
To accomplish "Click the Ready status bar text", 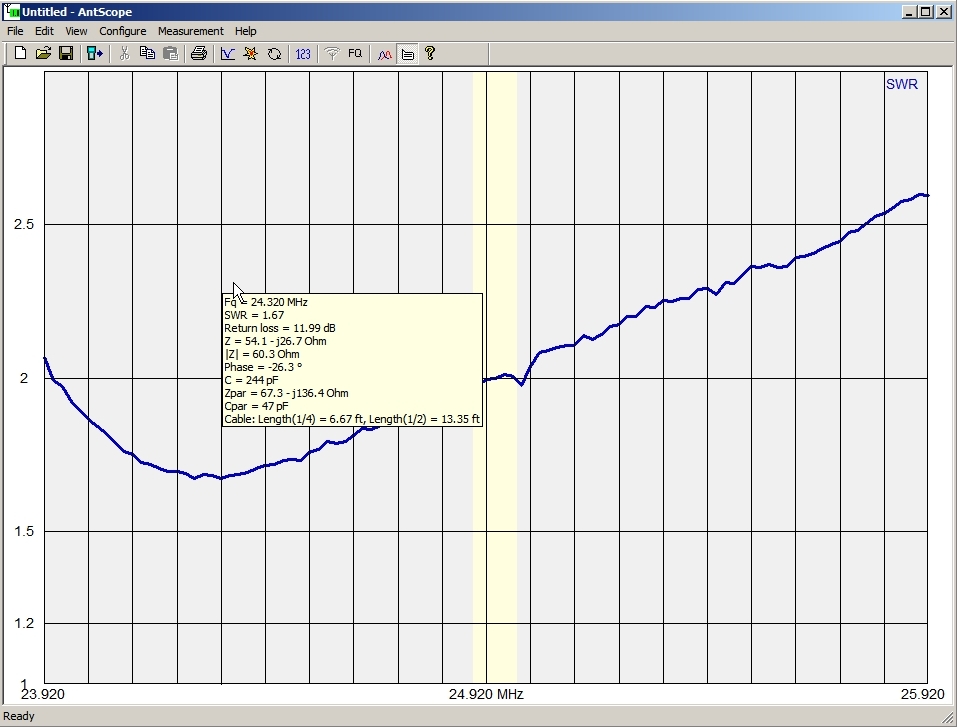I will 19,716.
